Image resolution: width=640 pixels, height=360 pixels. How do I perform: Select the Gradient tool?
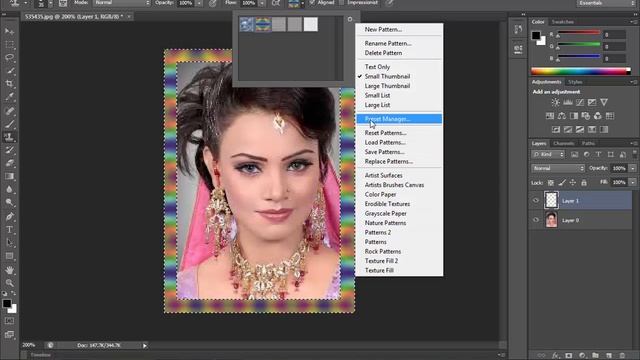coord(9,176)
